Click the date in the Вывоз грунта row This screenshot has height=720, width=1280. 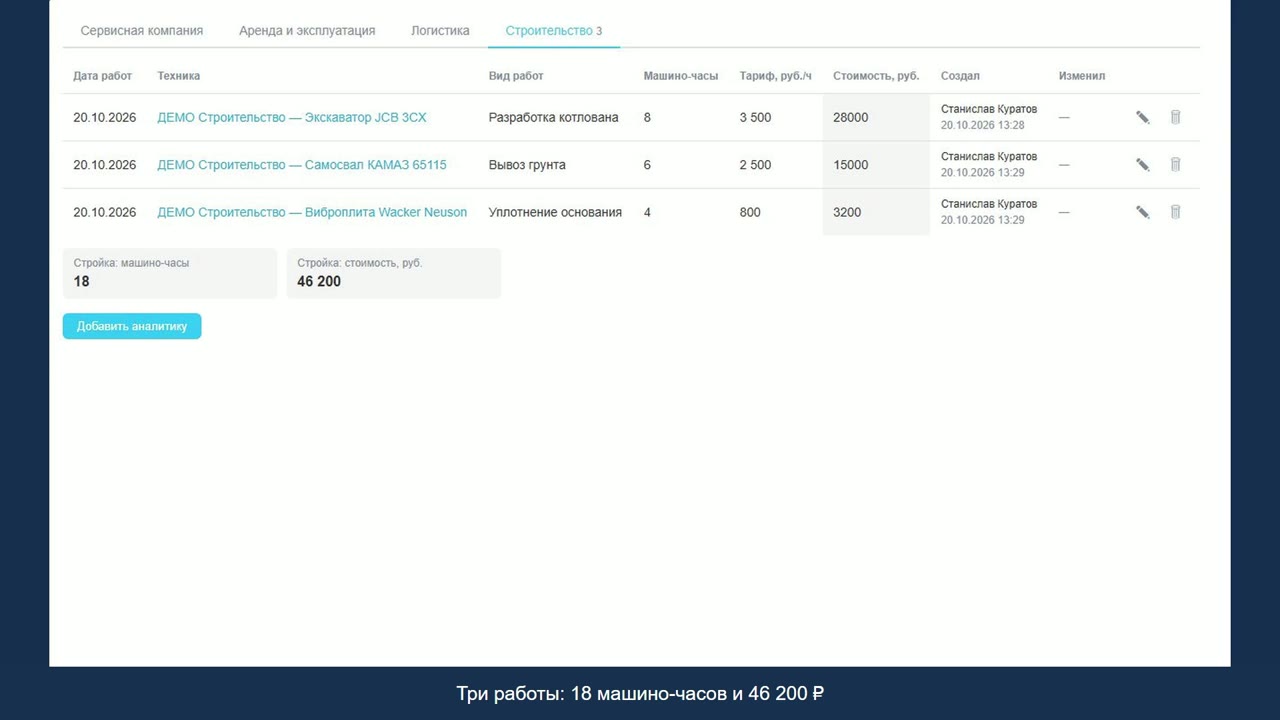pyautogui.click(x=105, y=165)
